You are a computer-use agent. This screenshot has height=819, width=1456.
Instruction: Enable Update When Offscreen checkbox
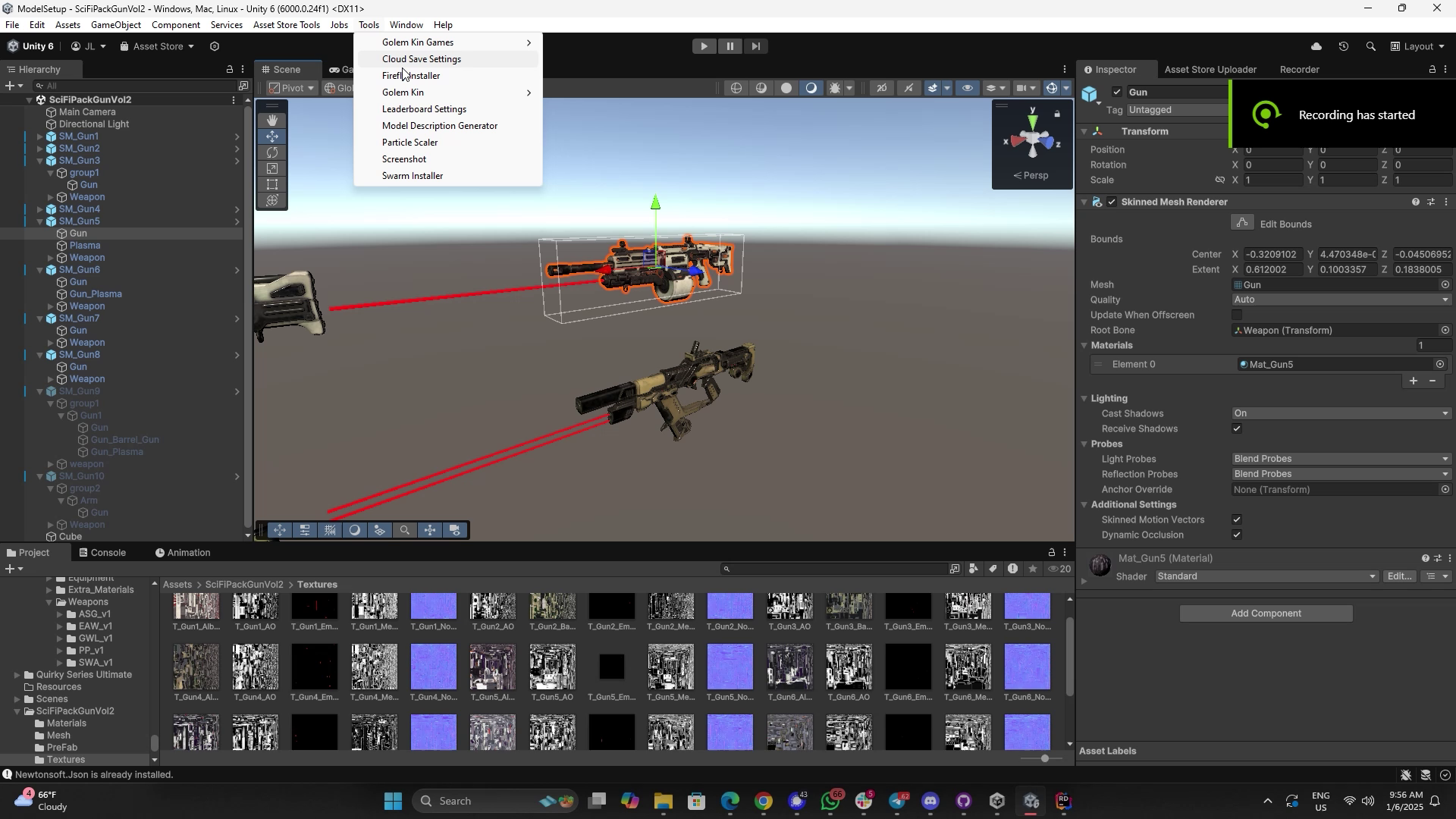click(x=1238, y=315)
